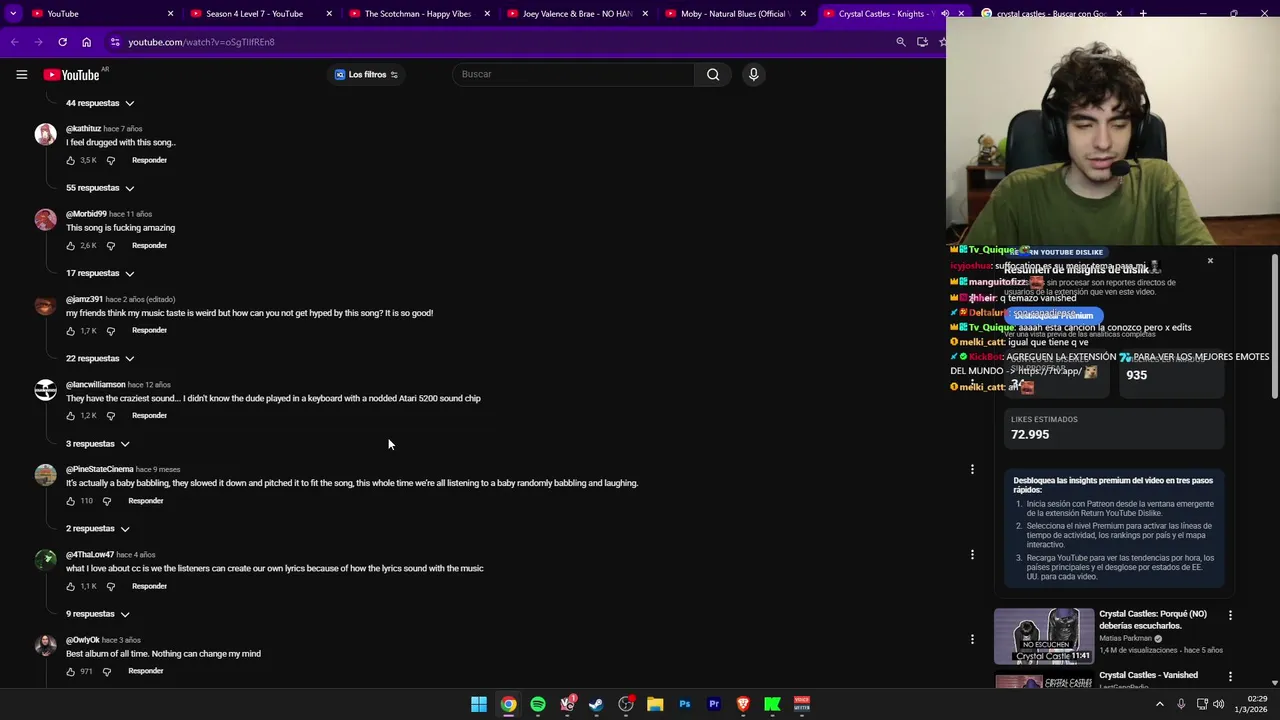Open a new browser tab
This screenshot has height=720, width=1280.
(x=1143, y=14)
